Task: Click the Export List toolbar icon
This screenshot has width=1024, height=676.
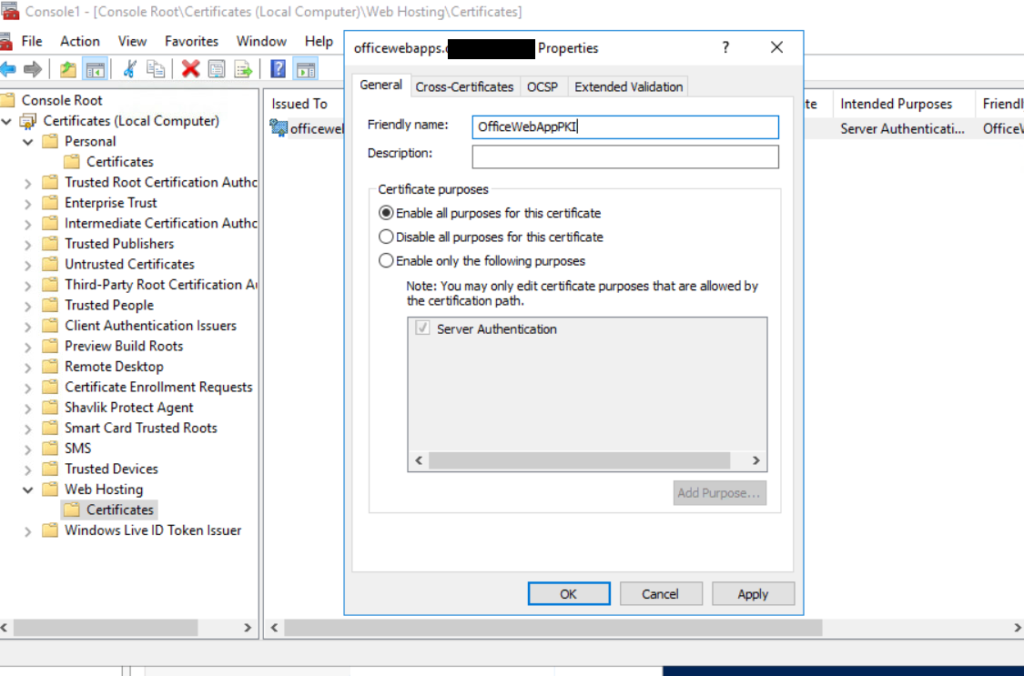Action: pos(243,69)
